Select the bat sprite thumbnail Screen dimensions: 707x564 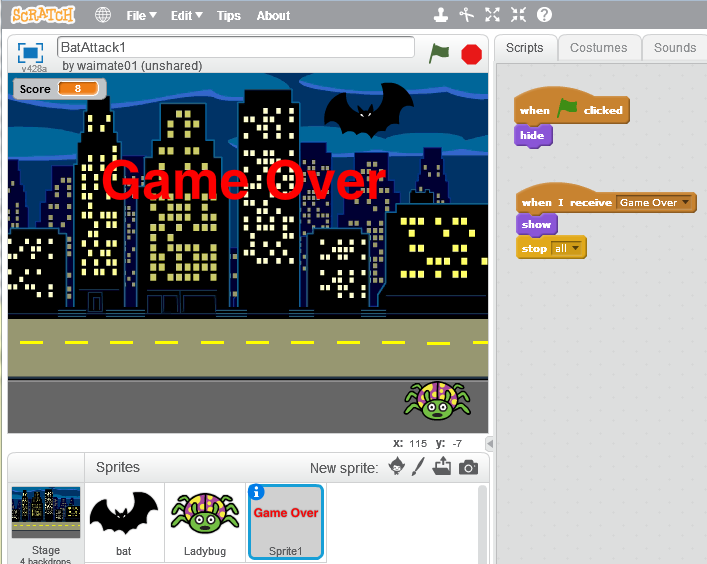click(124, 518)
